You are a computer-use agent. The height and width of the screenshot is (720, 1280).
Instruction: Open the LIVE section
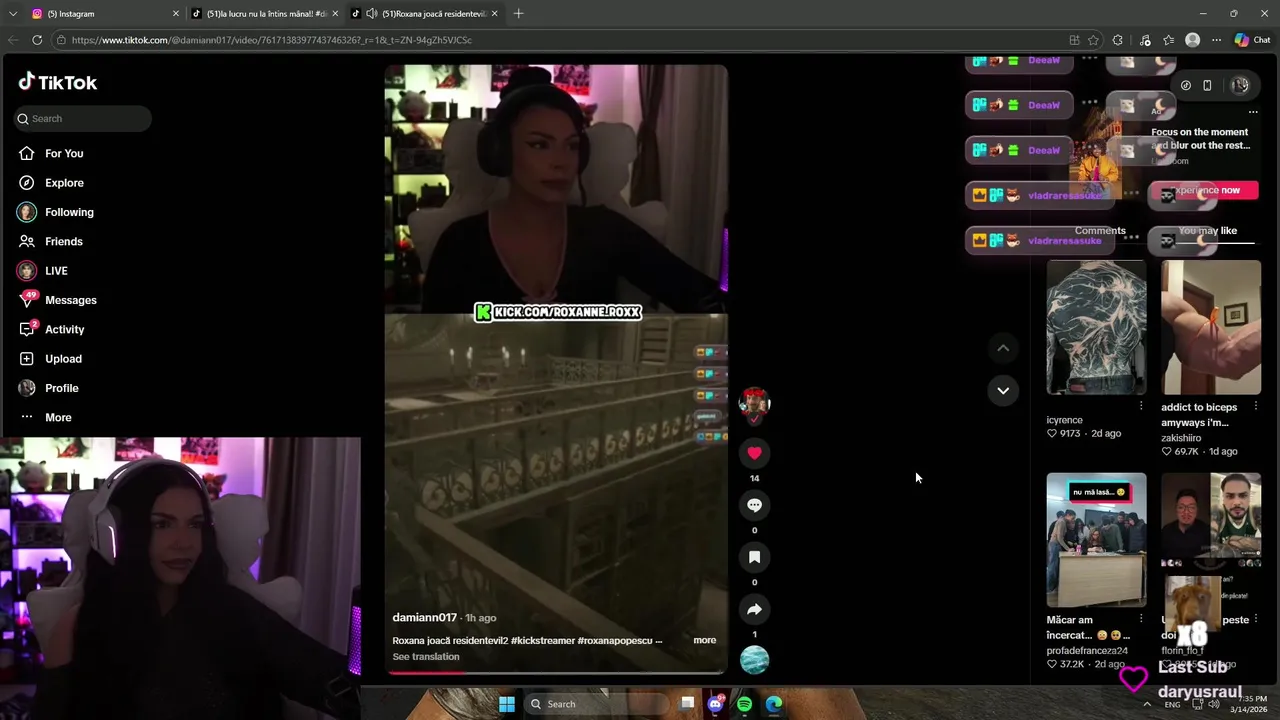coord(56,271)
